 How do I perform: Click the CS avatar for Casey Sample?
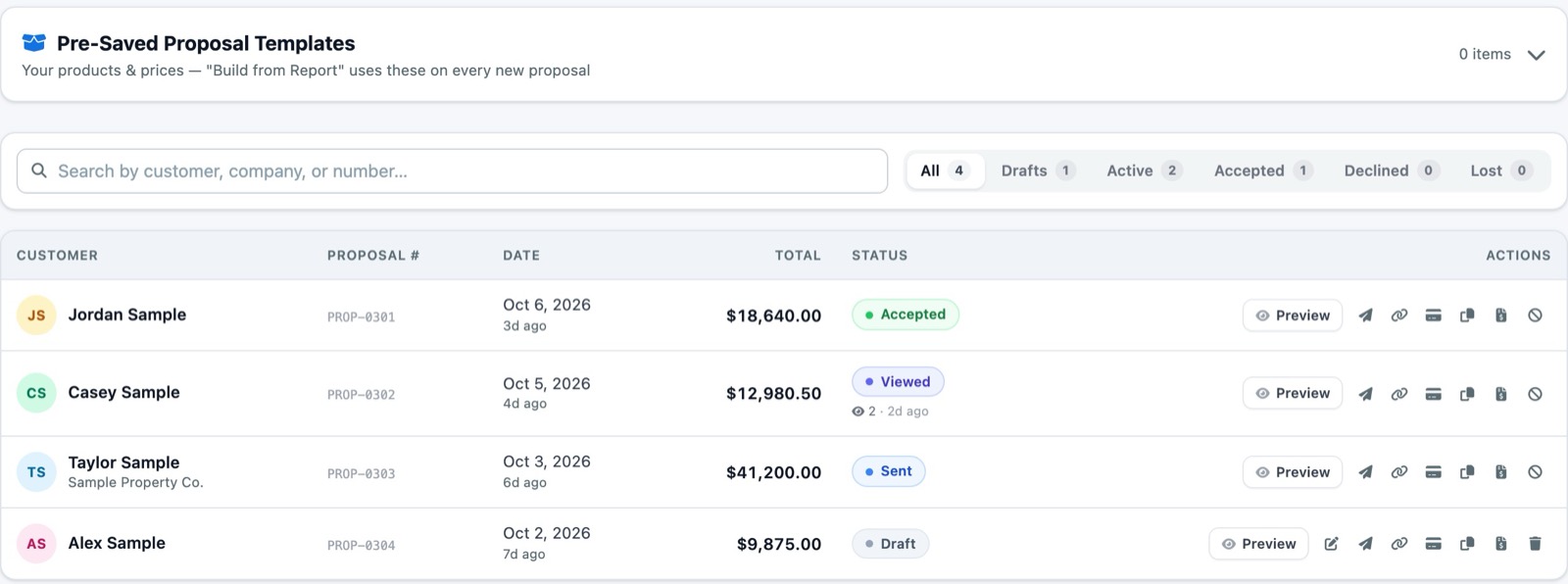pos(36,393)
